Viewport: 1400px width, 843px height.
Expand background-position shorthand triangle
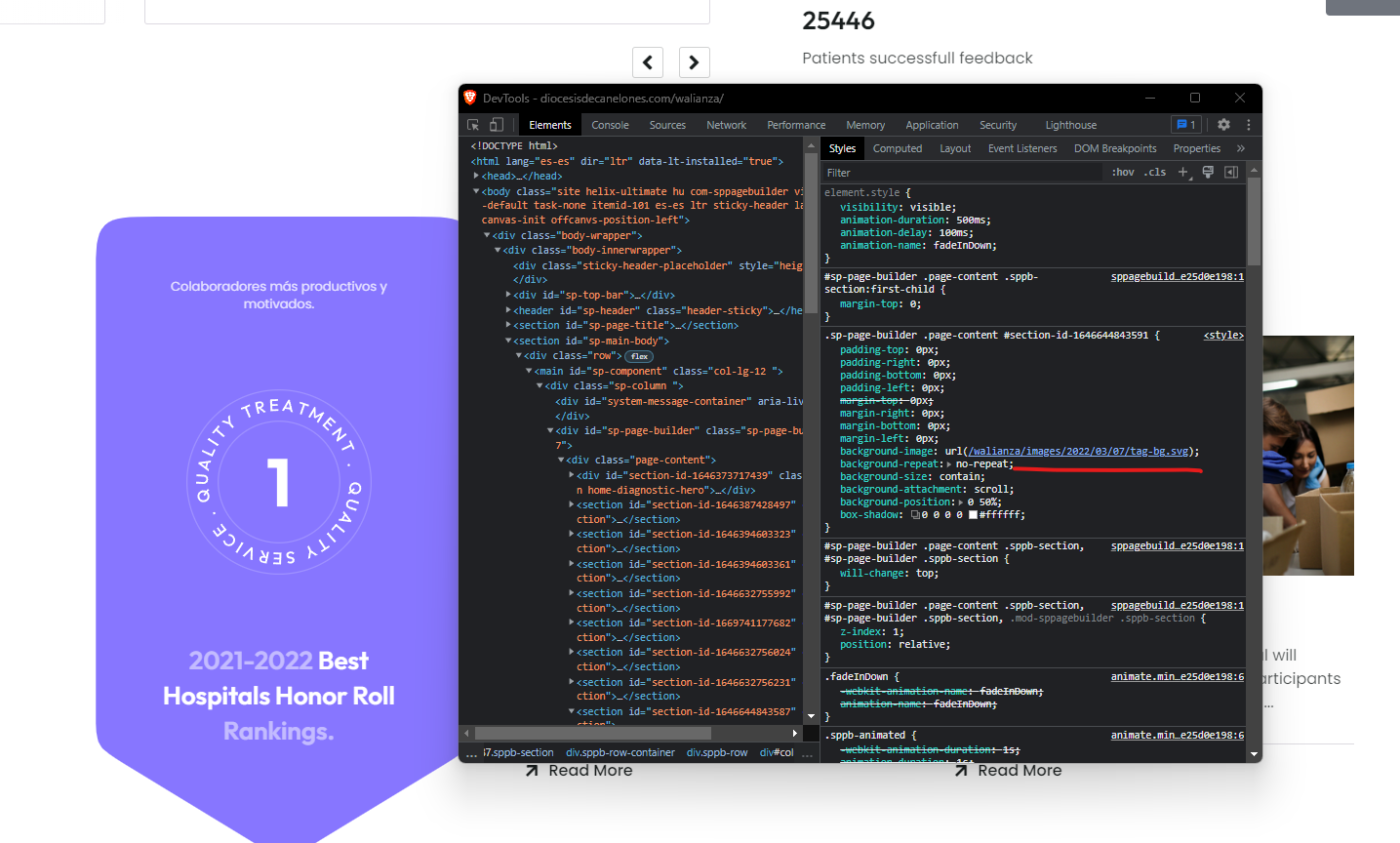coord(960,502)
